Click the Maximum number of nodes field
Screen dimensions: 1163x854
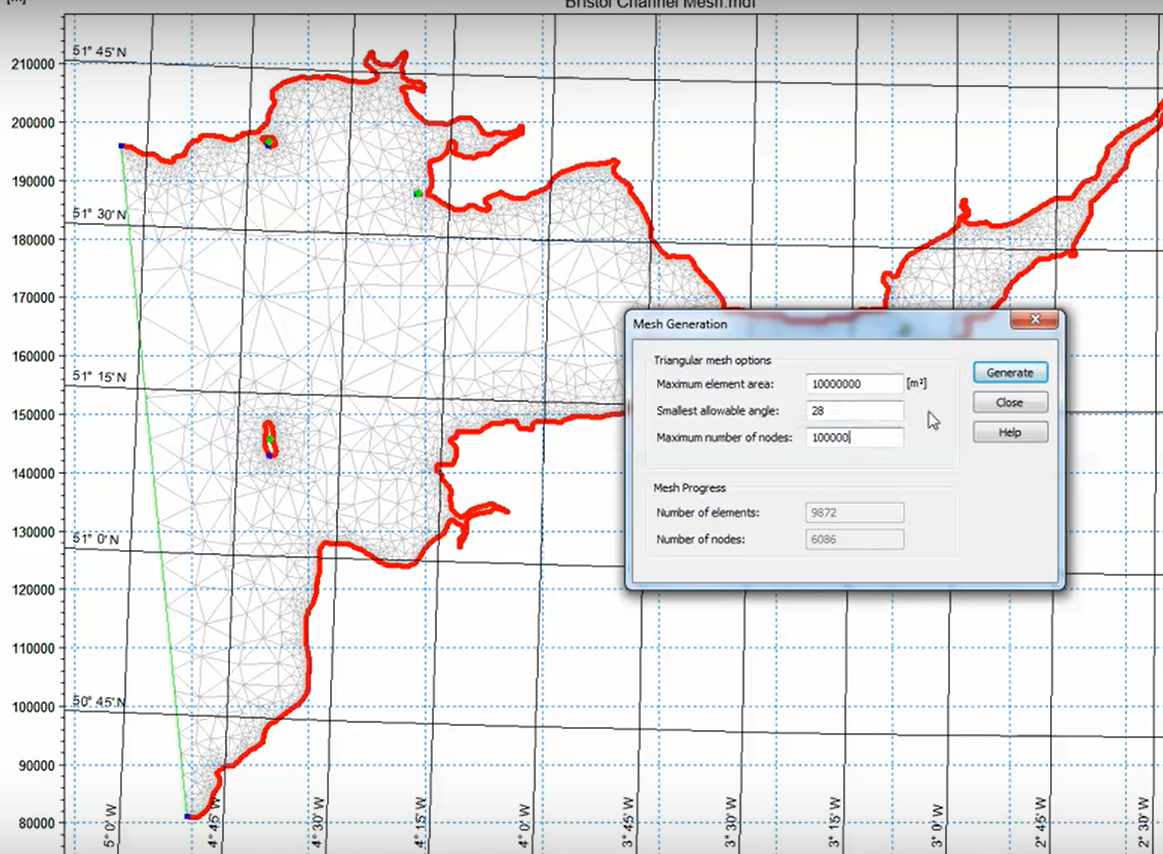tap(854, 438)
